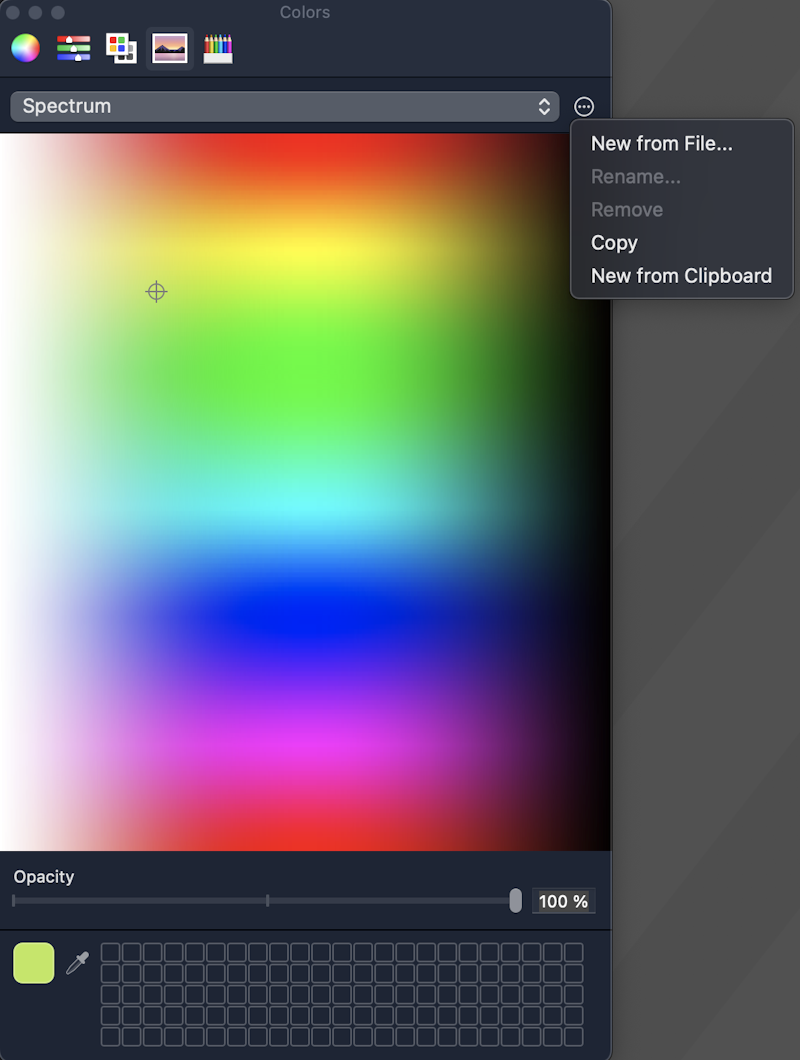The width and height of the screenshot is (800, 1060).
Task: Switch to the Color Palettes picker
Action: click(121, 47)
